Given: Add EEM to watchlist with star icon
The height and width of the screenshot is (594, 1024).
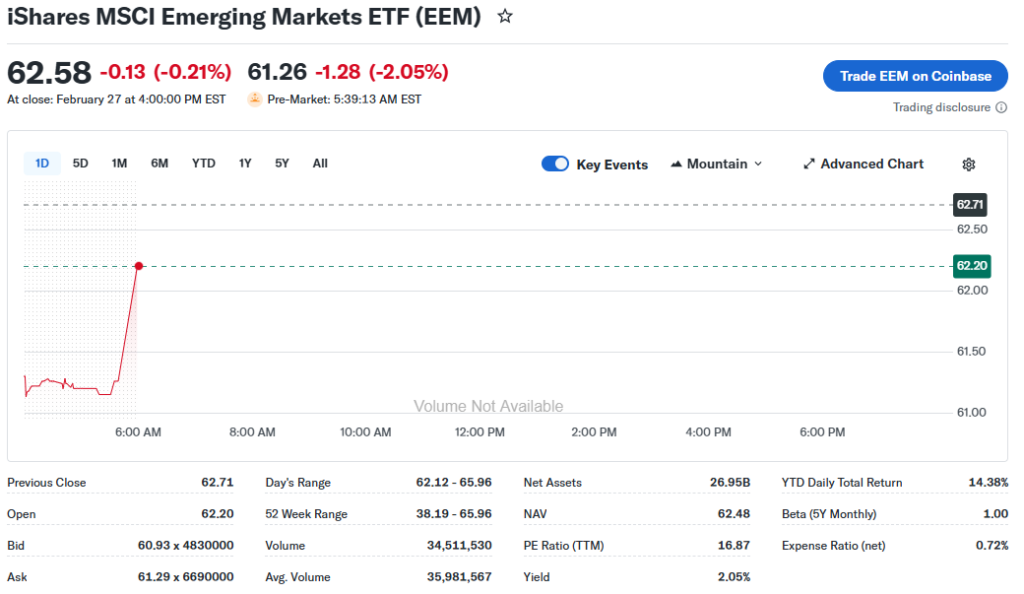Looking at the screenshot, I should (505, 17).
